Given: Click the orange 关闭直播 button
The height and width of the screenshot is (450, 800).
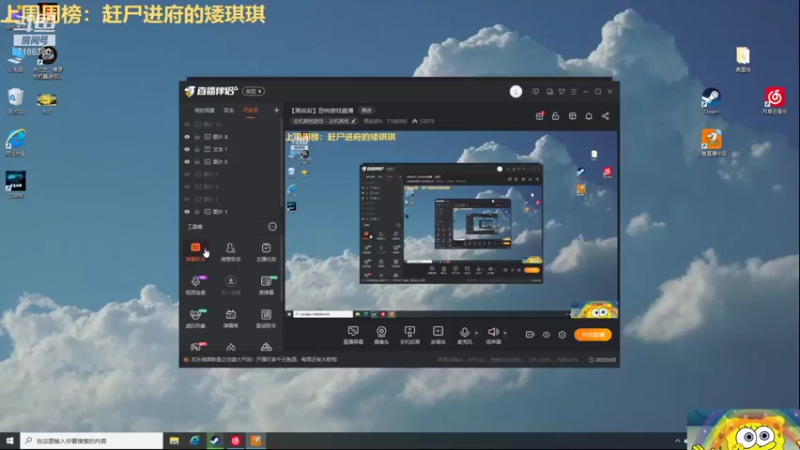Looking at the screenshot, I should click(592, 335).
